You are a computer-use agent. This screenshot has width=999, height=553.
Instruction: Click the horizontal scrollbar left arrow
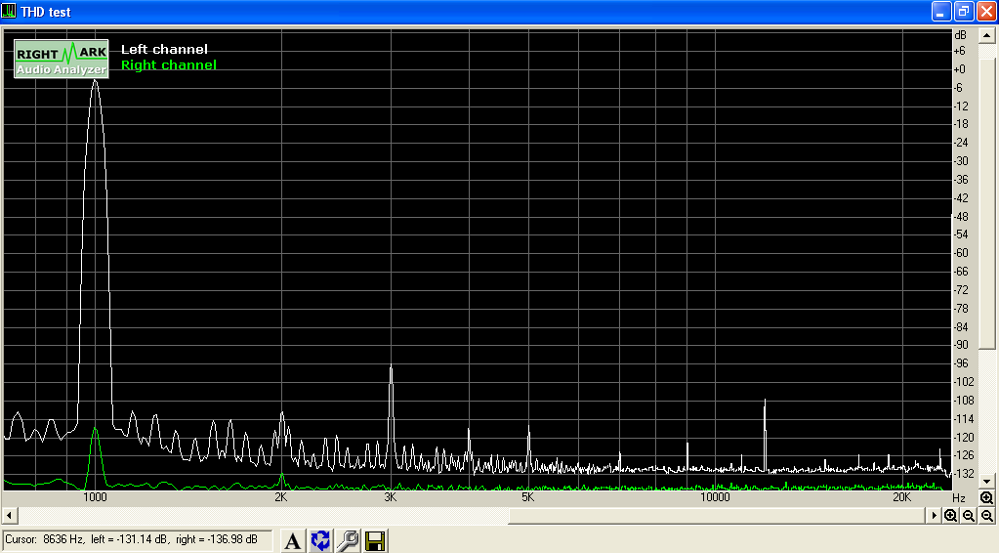click(x=9, y=515)
